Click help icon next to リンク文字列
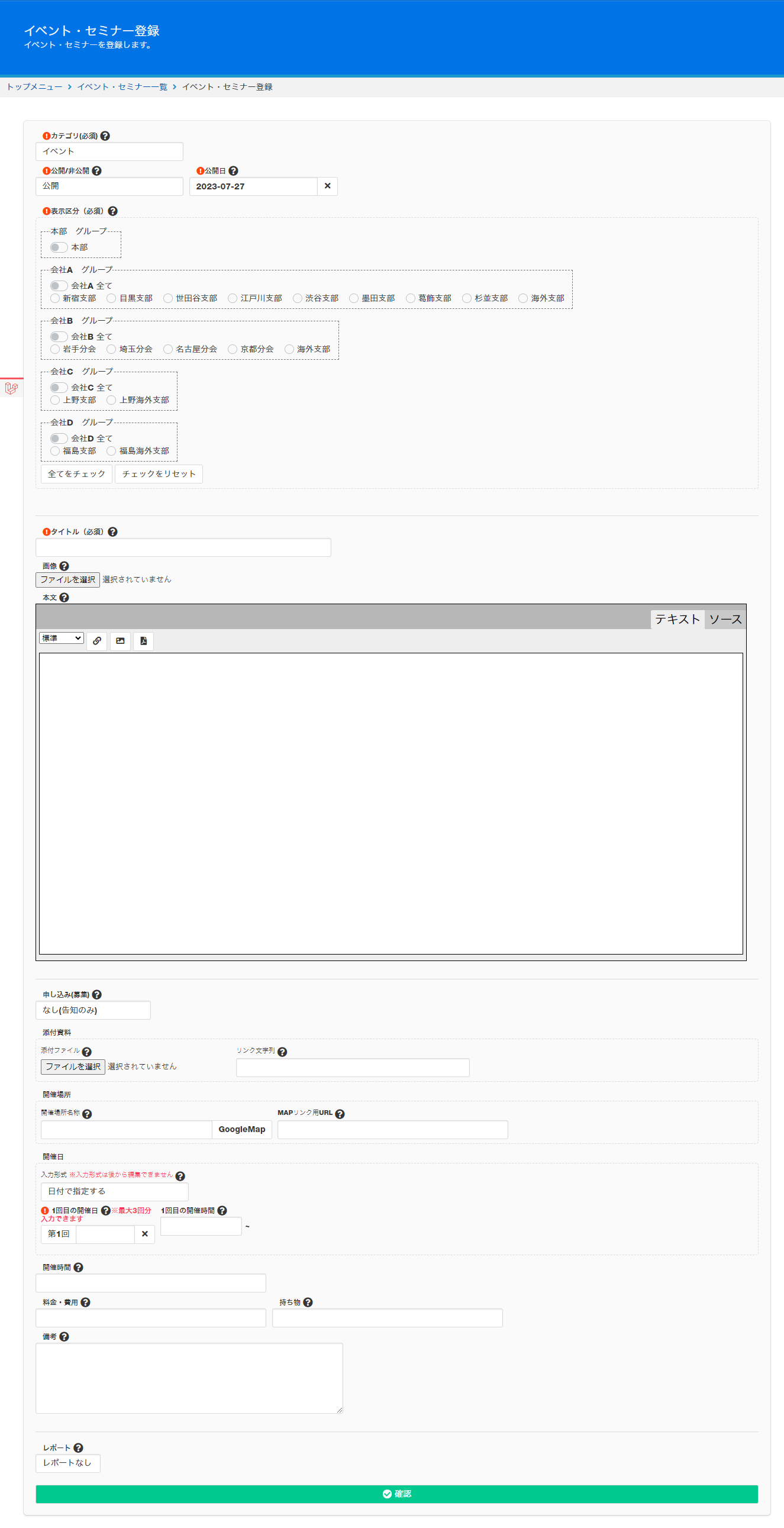Image resolution: width=784 pixels, height=1528 pixels. click(x=282, y=1052)
